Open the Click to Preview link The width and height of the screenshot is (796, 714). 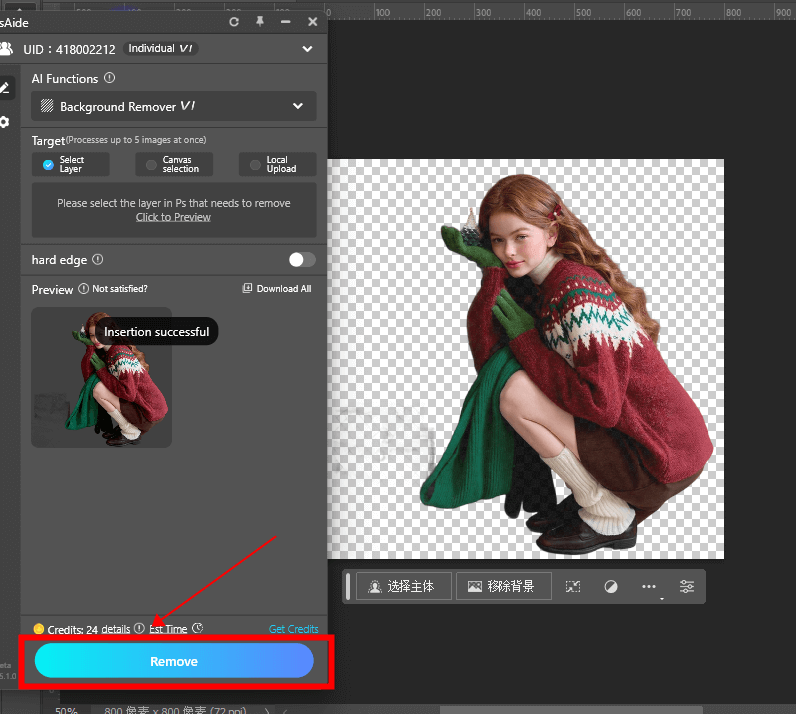tap(173, 217)
